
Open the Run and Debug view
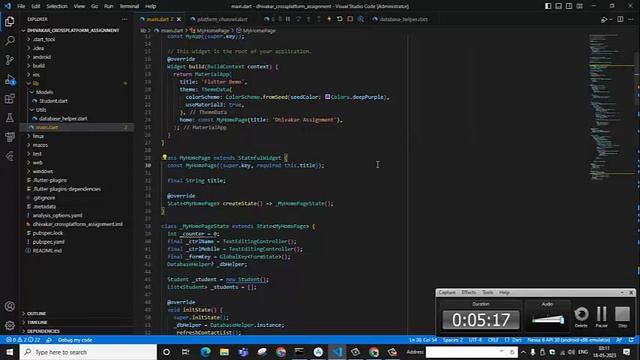click(x=9, y=80)
